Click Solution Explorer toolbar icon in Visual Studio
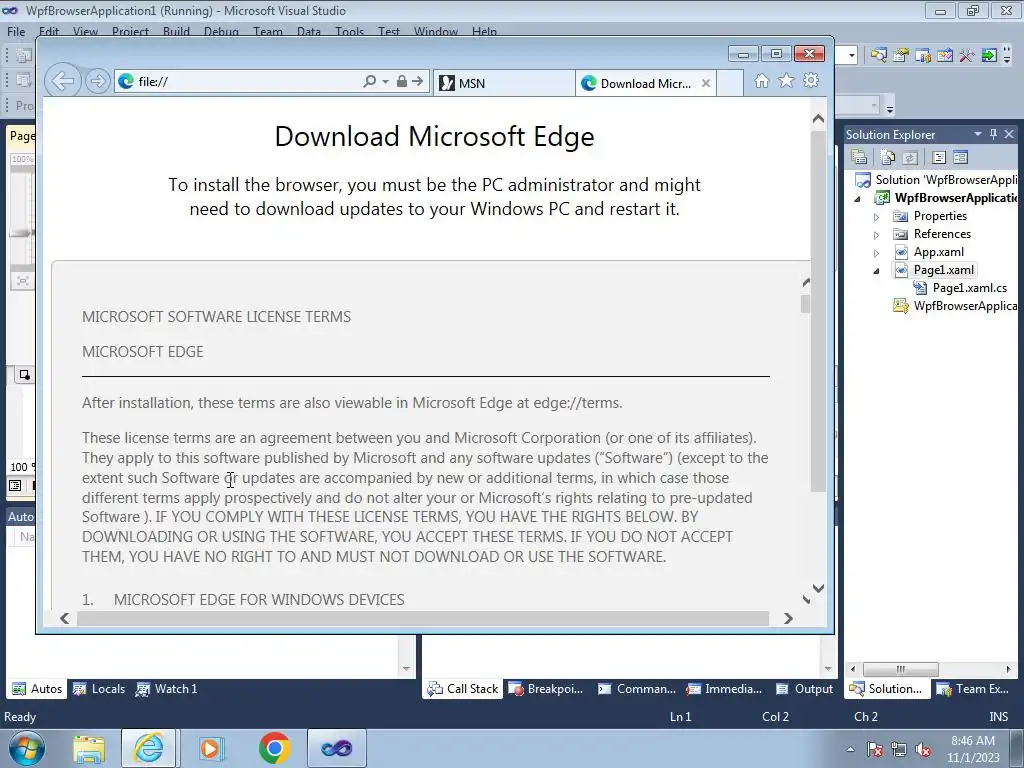Image resolution: width=1024 pixels, height=768 pixels. [878, 56]
